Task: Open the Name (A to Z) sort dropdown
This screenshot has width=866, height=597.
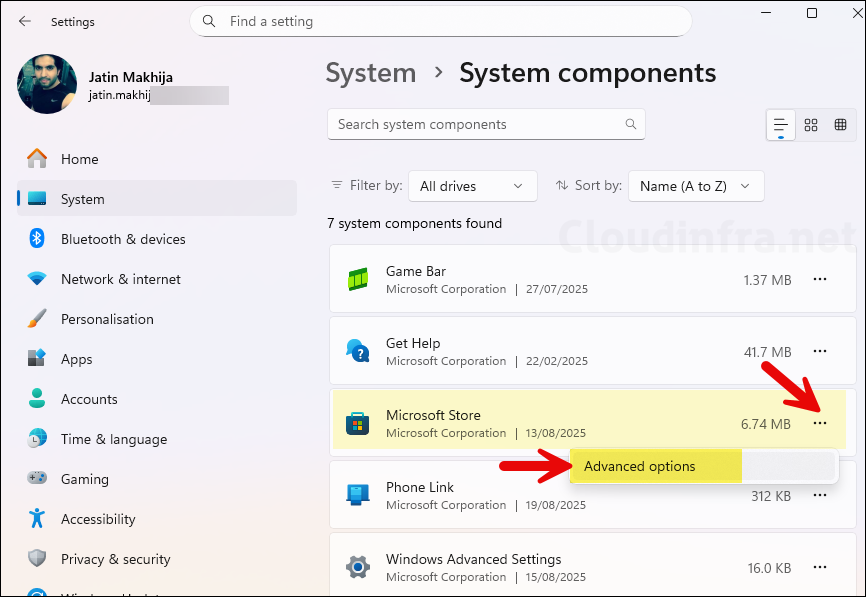Action: point(696,186)
